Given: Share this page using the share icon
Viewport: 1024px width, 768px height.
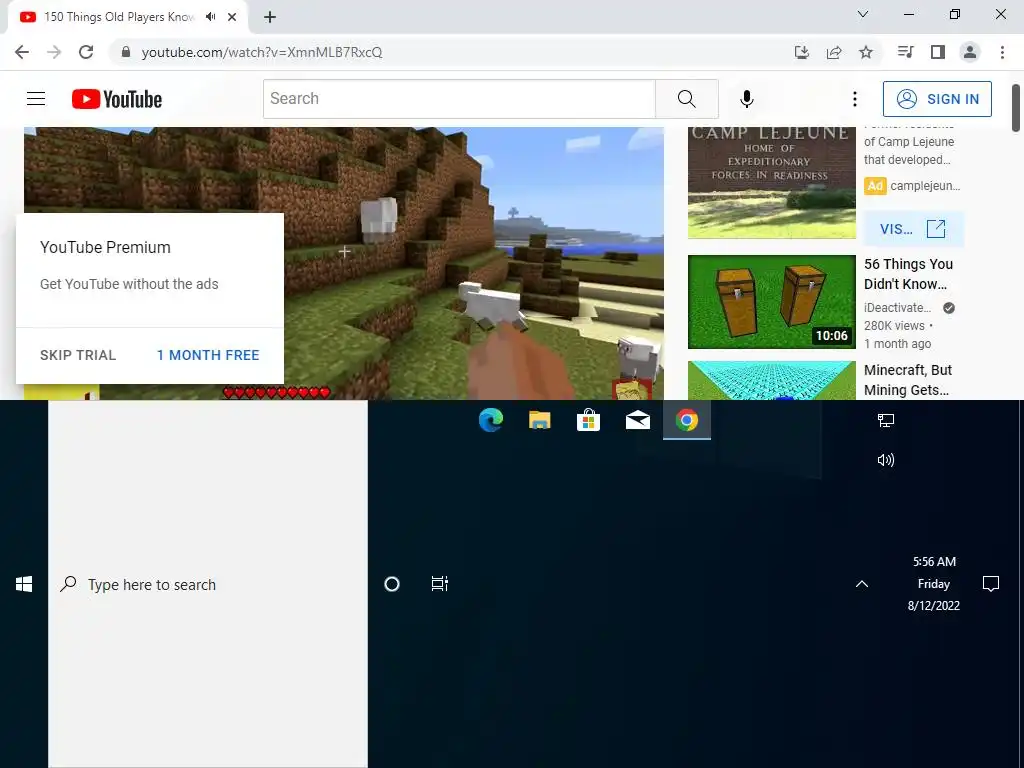Looking at the screenshot, I should point(834,52).
